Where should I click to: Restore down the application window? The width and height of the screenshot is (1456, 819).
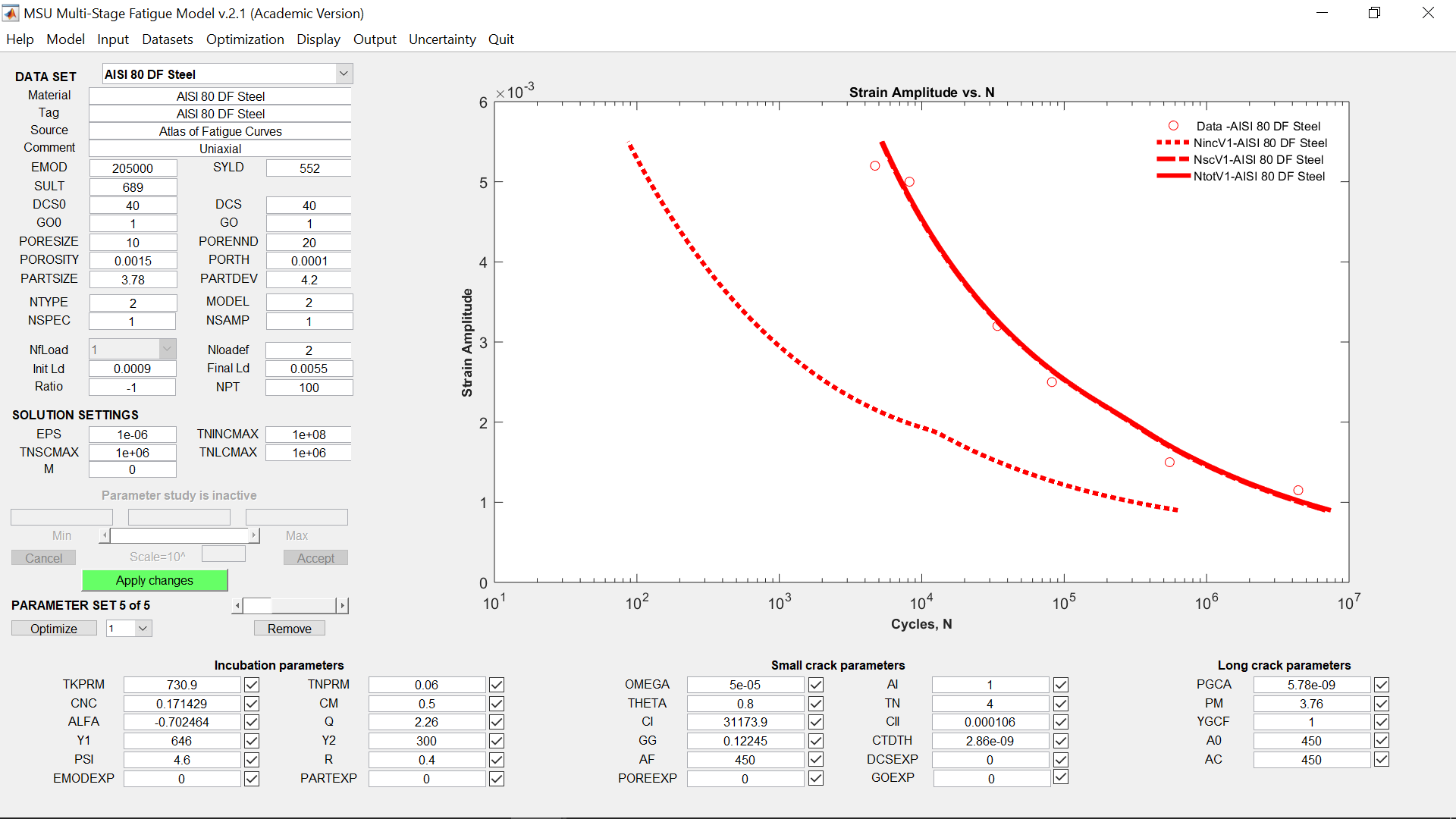[1374, 13]
